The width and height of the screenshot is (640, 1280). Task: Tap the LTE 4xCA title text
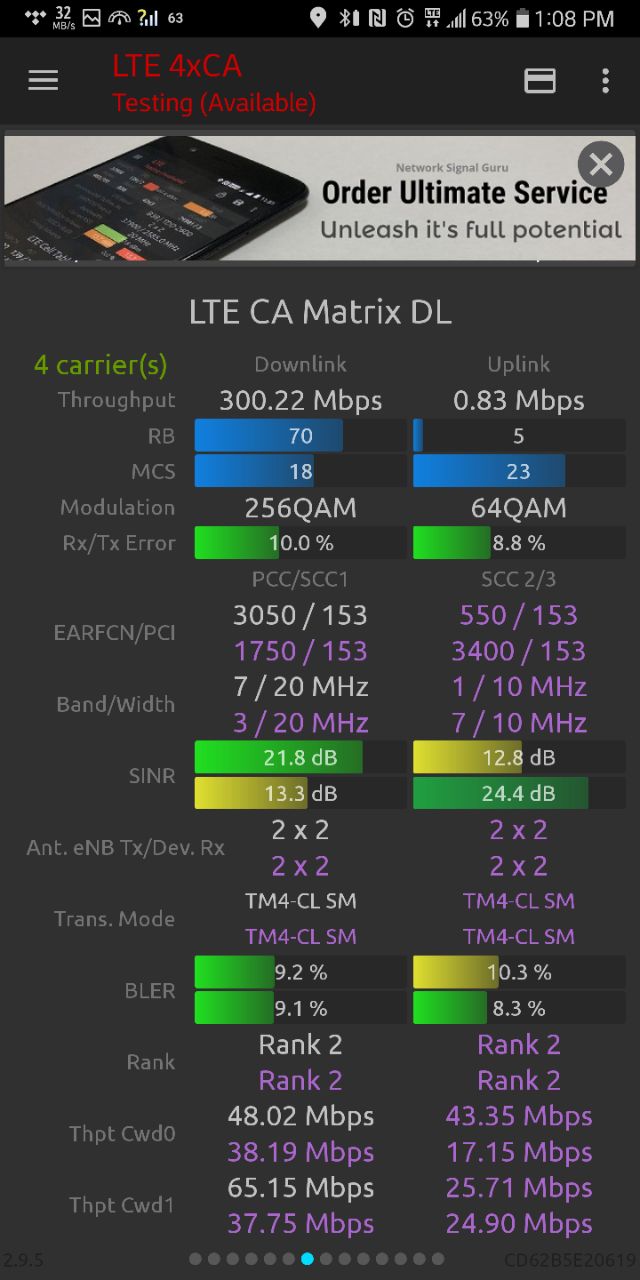click(176, 66)
